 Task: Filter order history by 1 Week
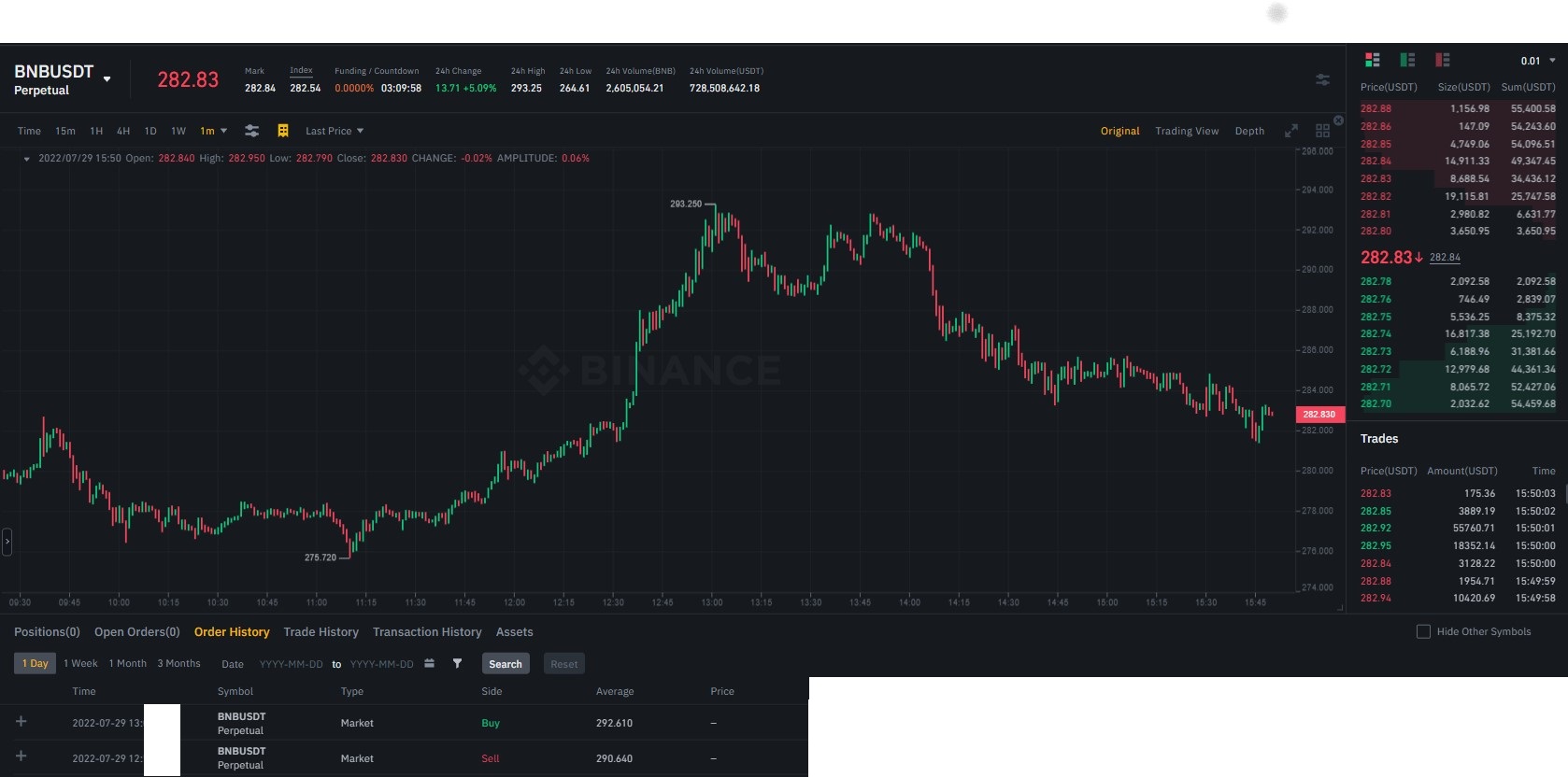pyautogui.click(x=80, y=663)
